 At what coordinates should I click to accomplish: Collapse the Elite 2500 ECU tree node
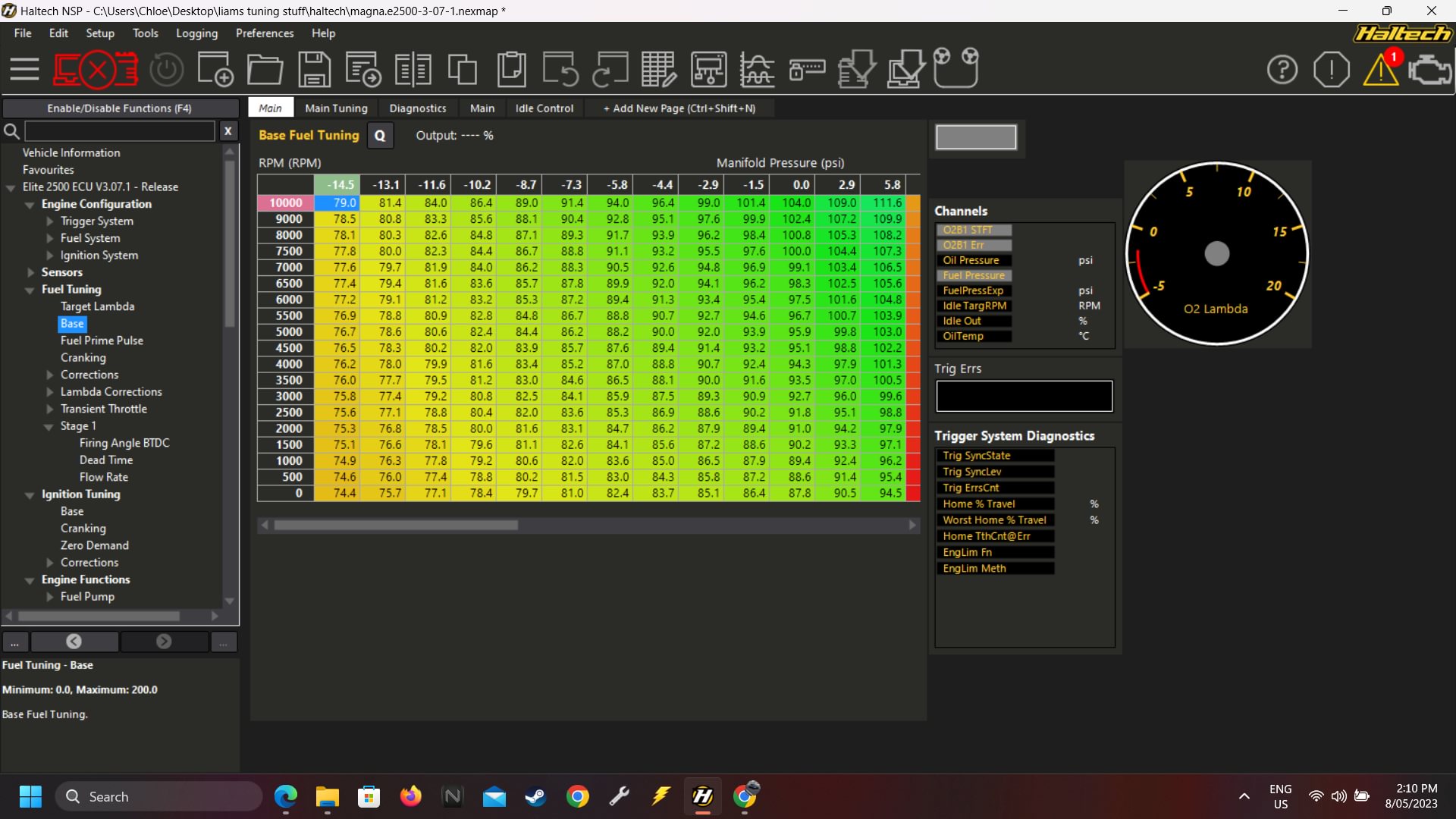point(11,187)
